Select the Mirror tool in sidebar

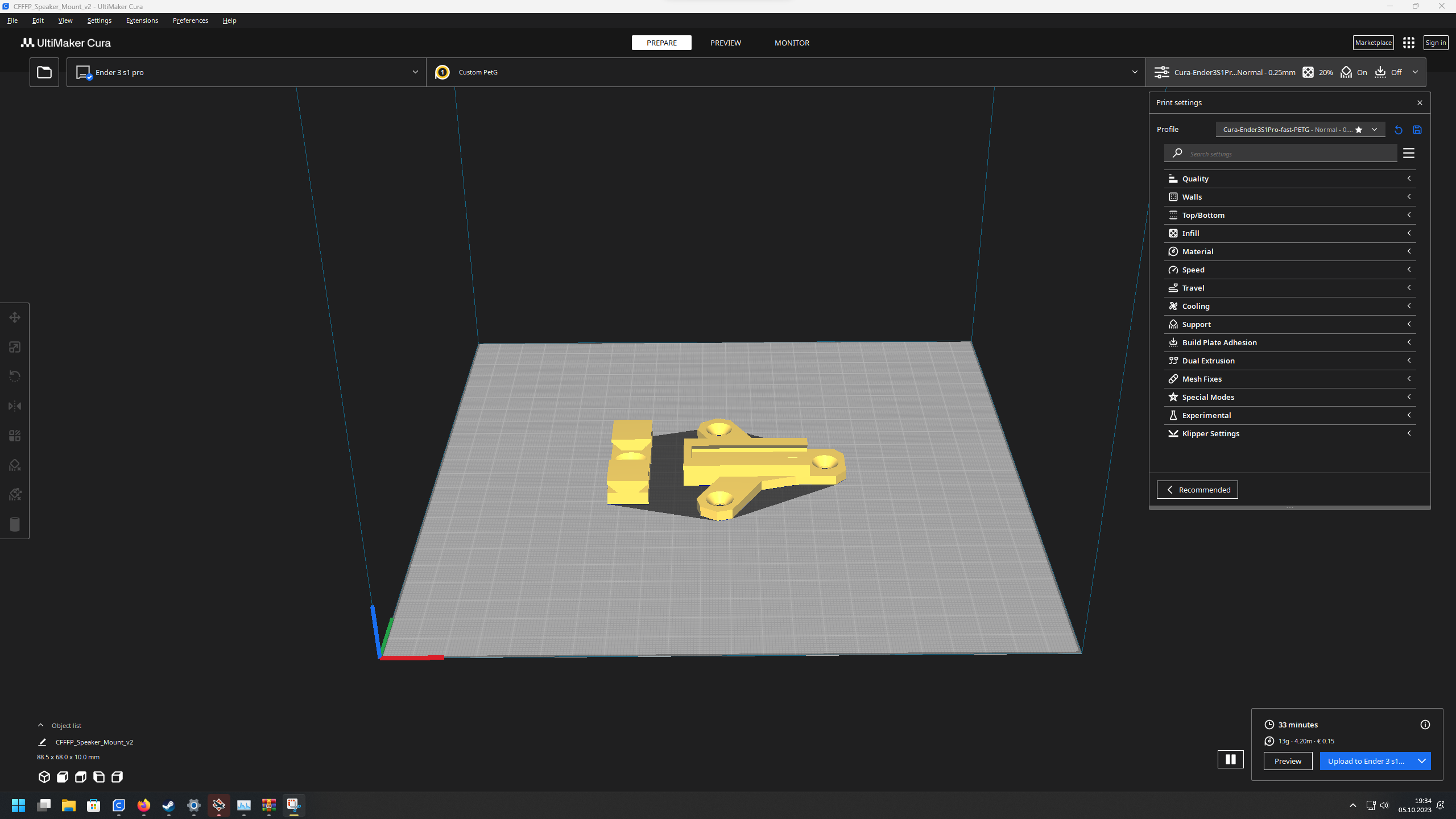(x=15, y=406)
